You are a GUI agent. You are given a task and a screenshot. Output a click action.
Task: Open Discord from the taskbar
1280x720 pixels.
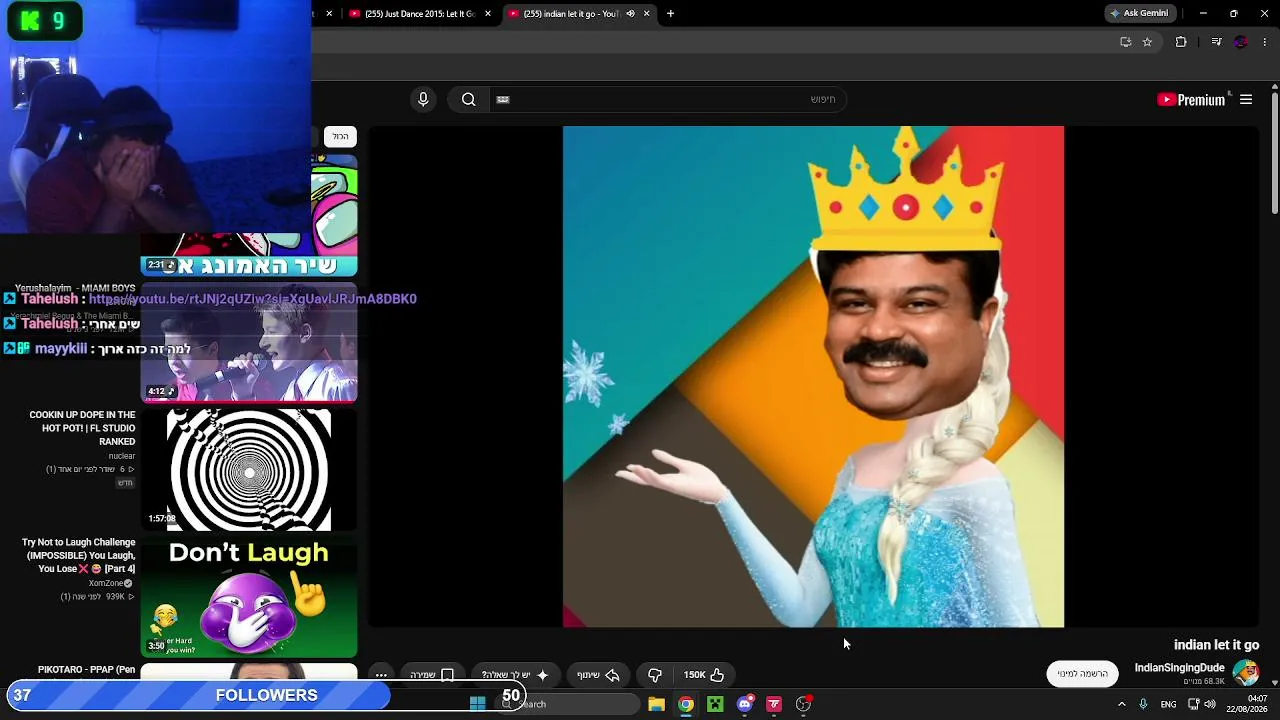tap(745, 704)
